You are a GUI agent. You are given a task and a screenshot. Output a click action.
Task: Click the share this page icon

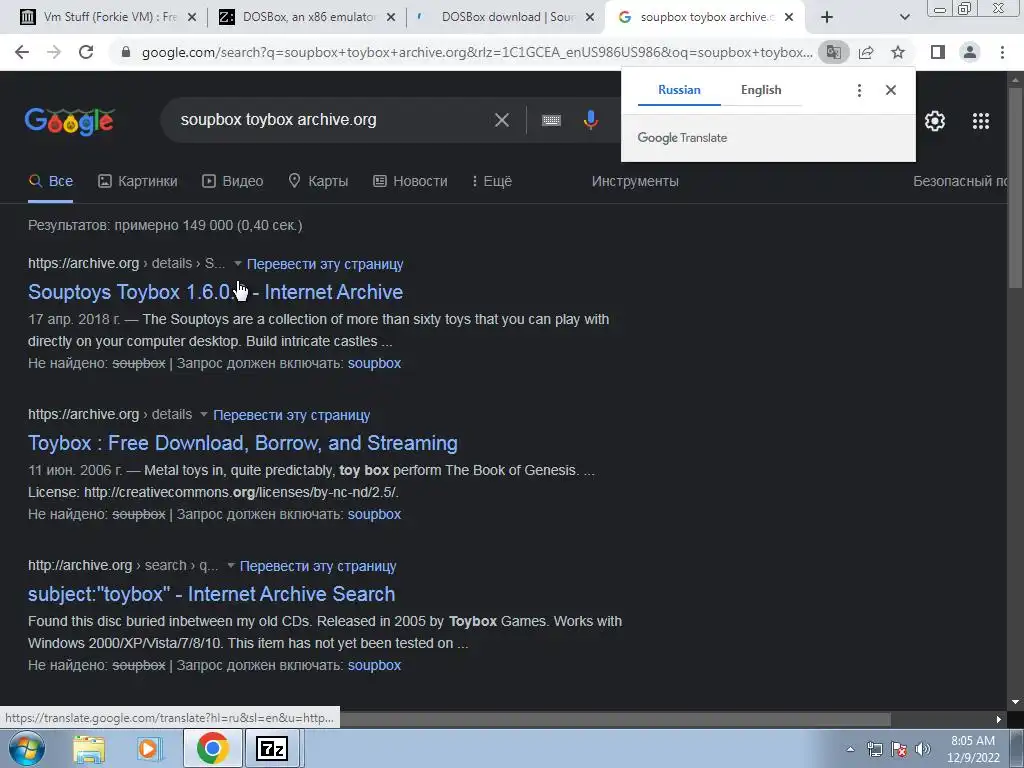pyautogui.click(x=866, y=52)
